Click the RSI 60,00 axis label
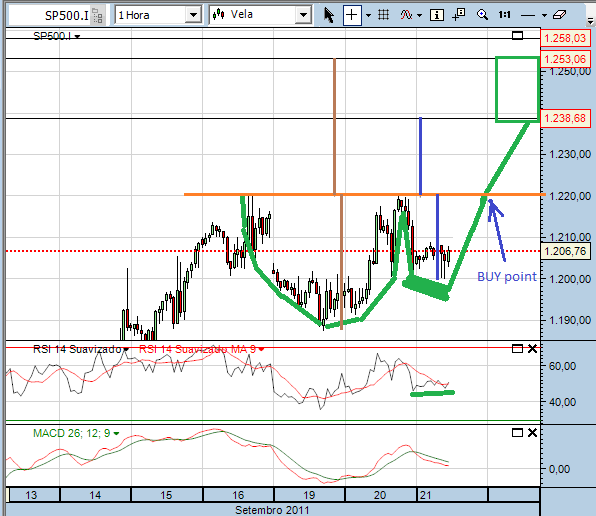596x516 pixels. click(x=562, y=366)
